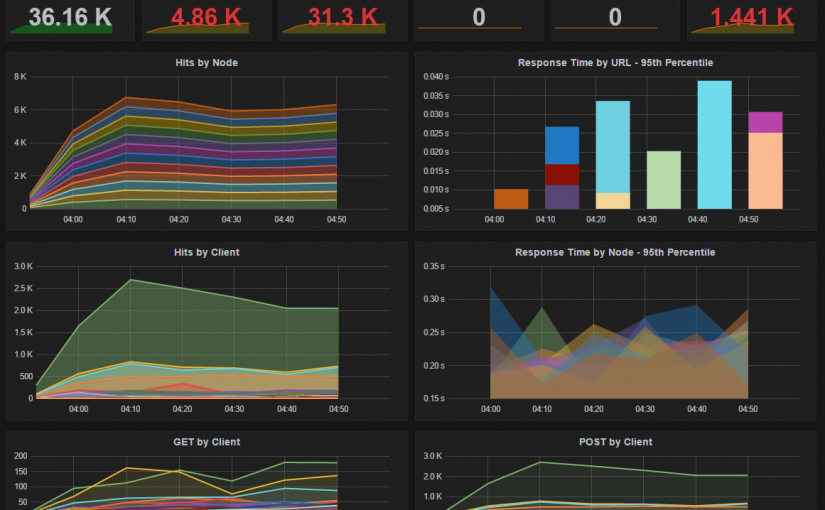Click the peach segment of the 04:50 bar
This screenshot has width=825, height=510.
click(765, 170)
